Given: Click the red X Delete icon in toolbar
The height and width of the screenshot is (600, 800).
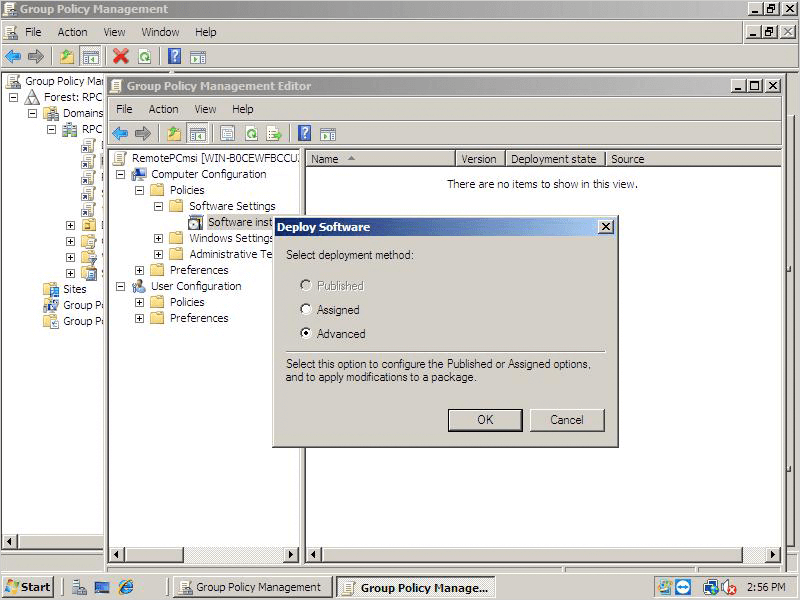Looking at the screenshot, I should pos(120,57).
